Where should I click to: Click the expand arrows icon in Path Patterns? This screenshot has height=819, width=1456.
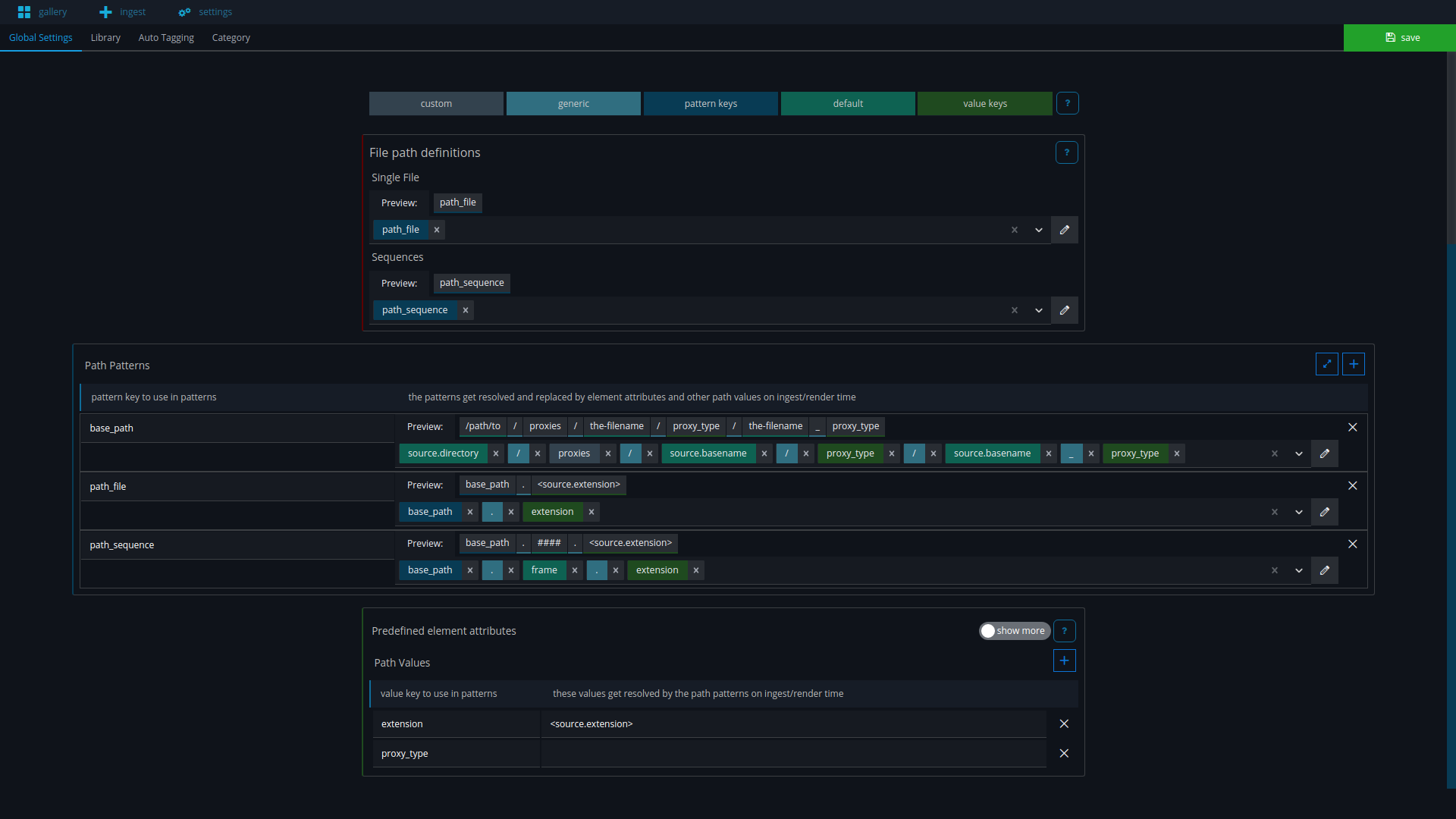[x=1326, y=364]
